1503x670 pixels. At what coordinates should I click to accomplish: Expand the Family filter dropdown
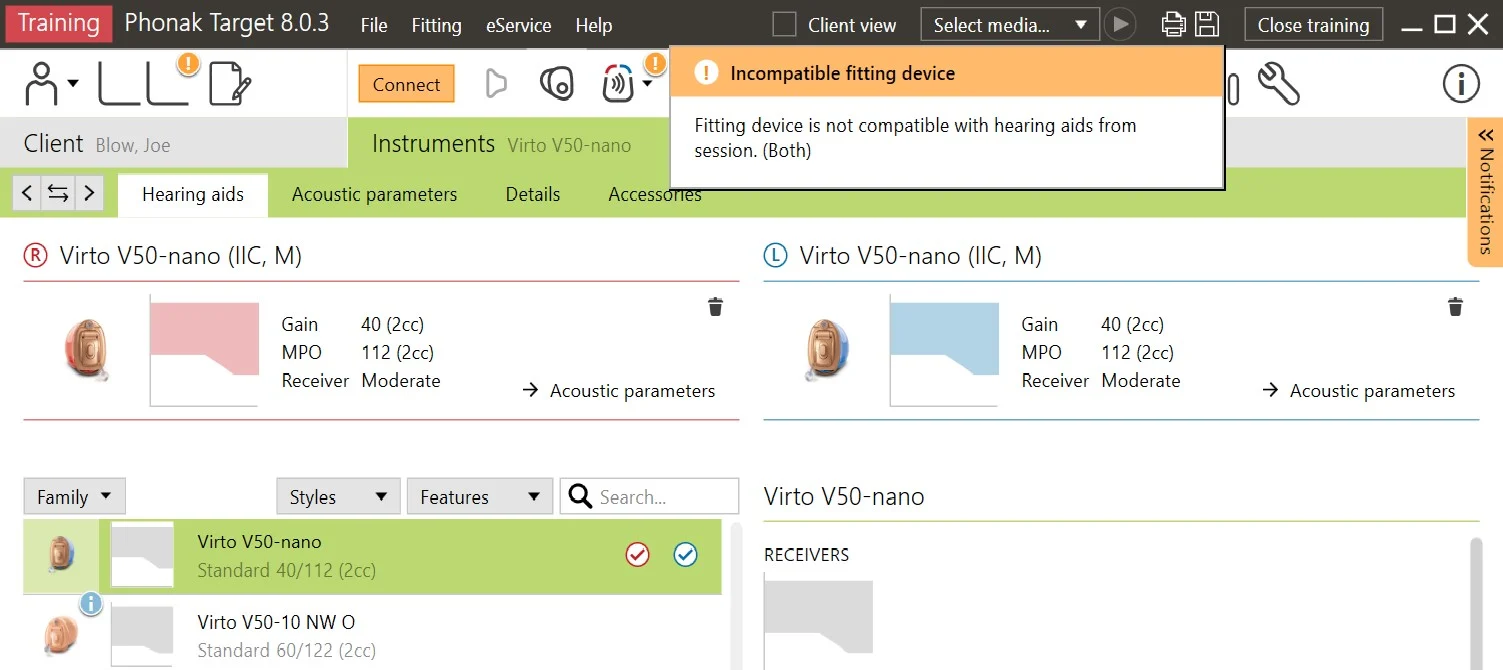tap(74, 497)
